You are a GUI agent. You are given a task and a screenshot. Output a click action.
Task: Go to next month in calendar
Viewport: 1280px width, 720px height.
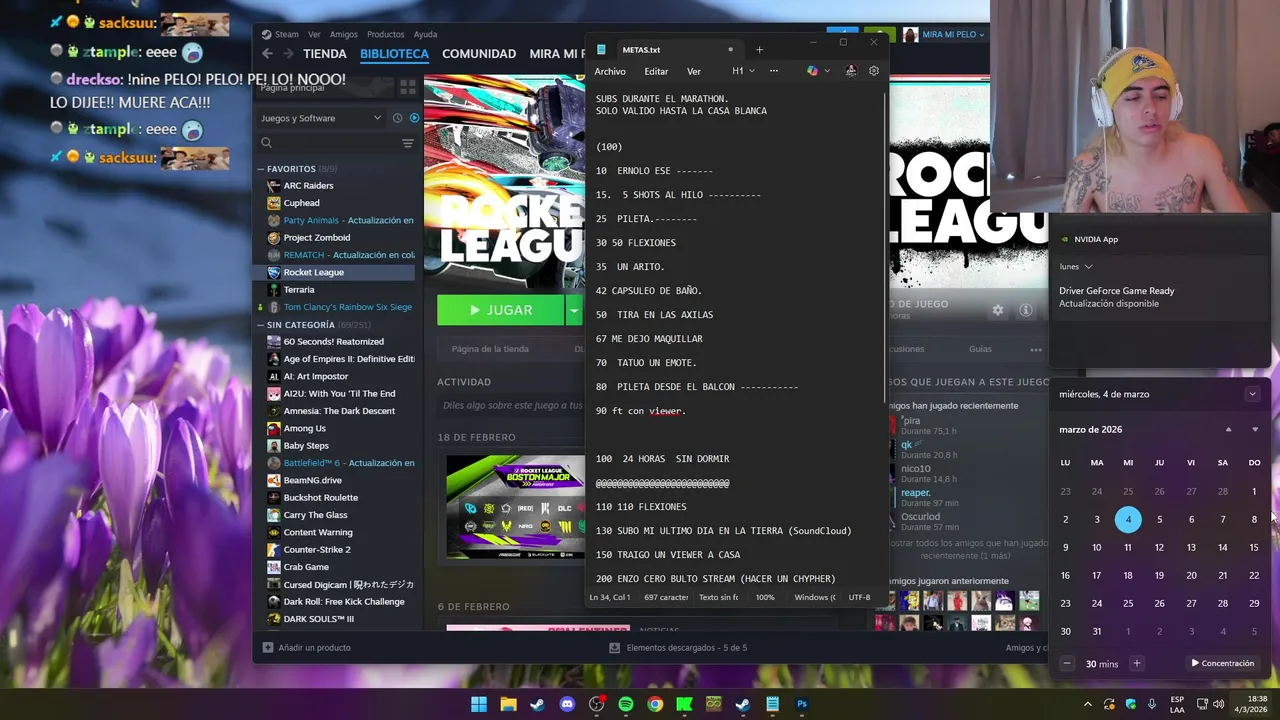tap(1255, 429)
